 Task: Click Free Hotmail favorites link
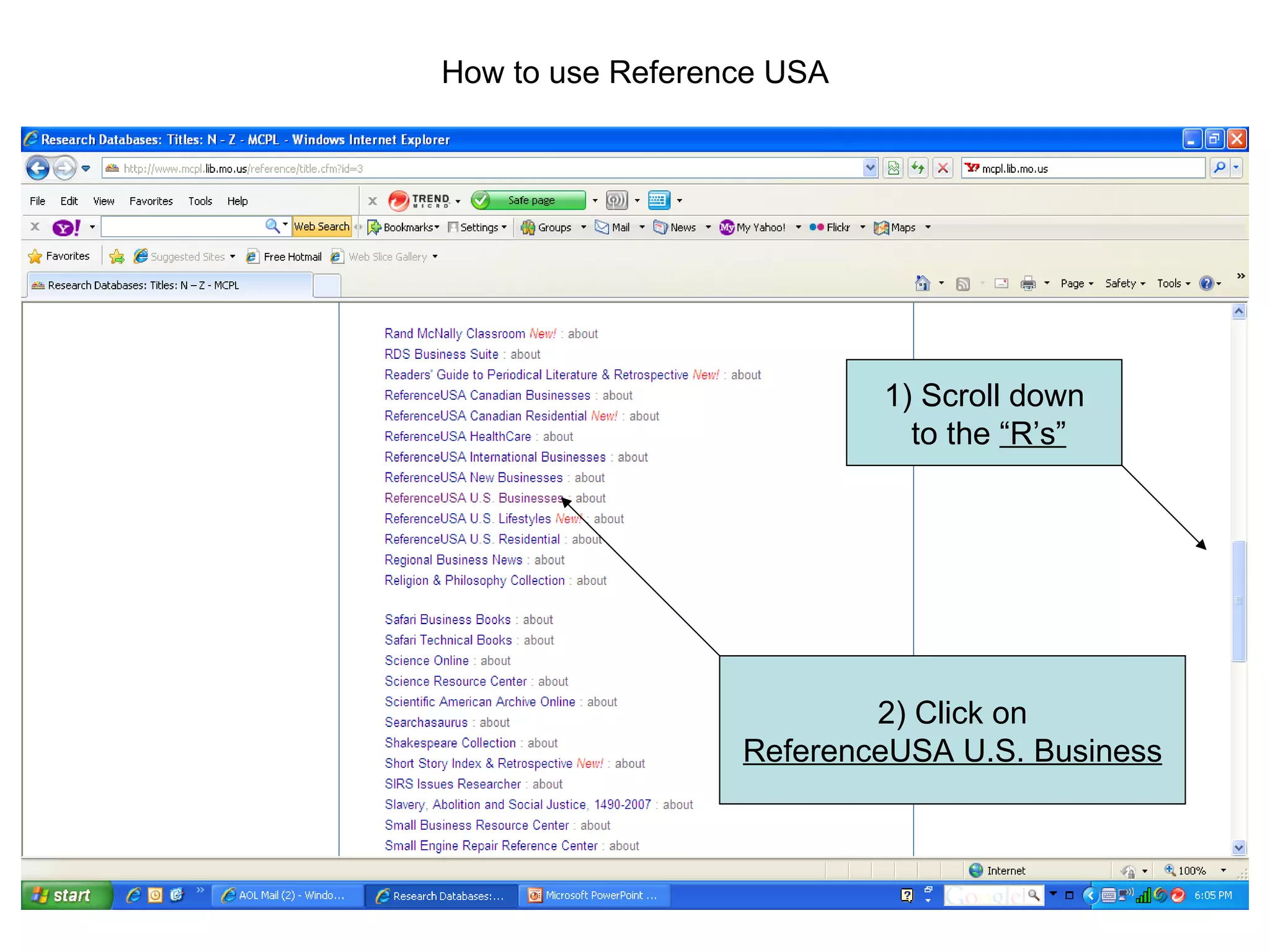pos(284,257)
